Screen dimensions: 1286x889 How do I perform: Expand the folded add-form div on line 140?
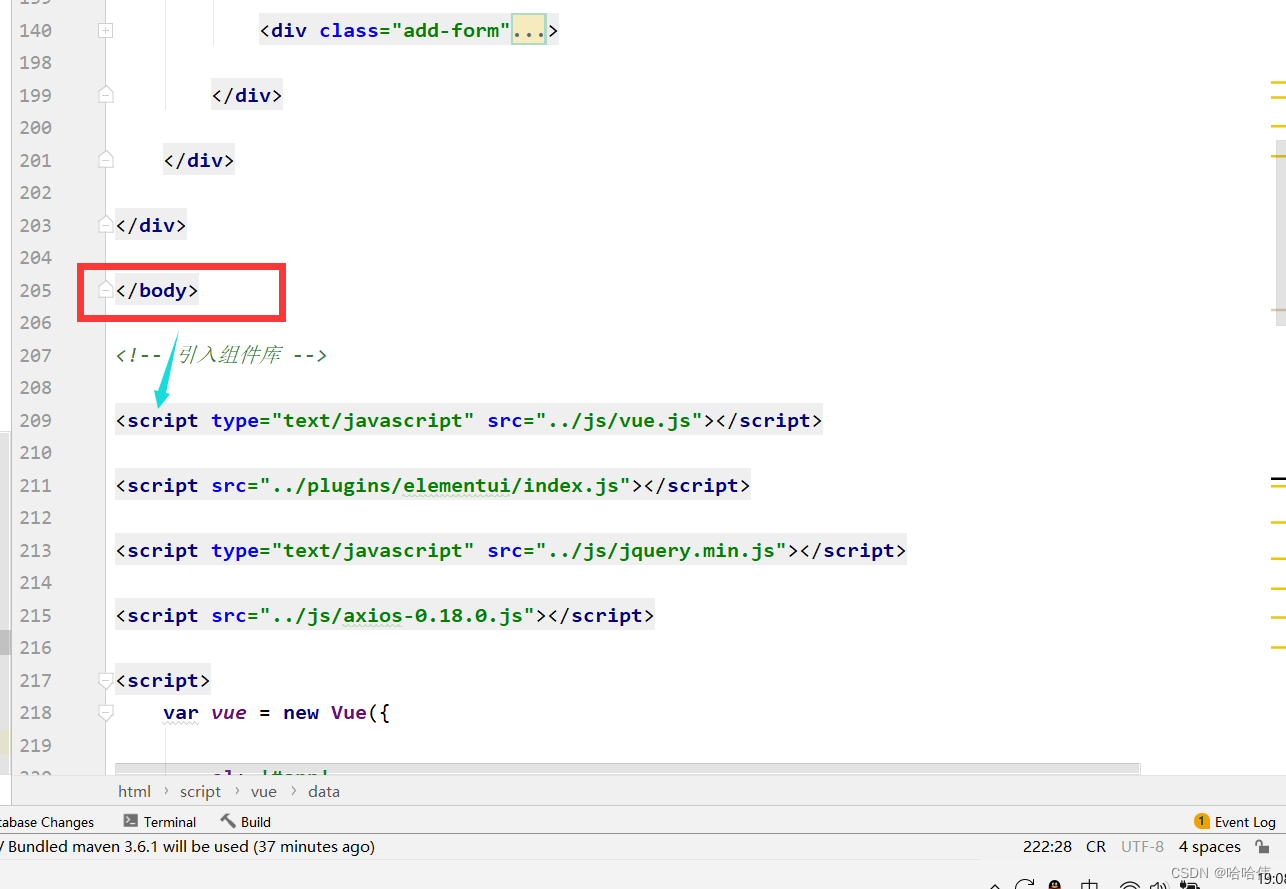(x=105, y=30)
